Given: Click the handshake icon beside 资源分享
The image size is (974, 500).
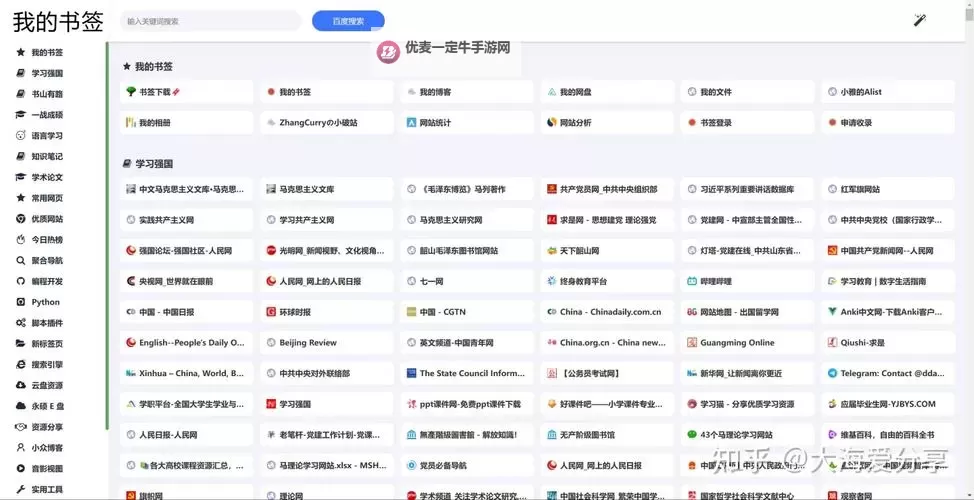Looking at the screenshot, I should coord(20,427).
